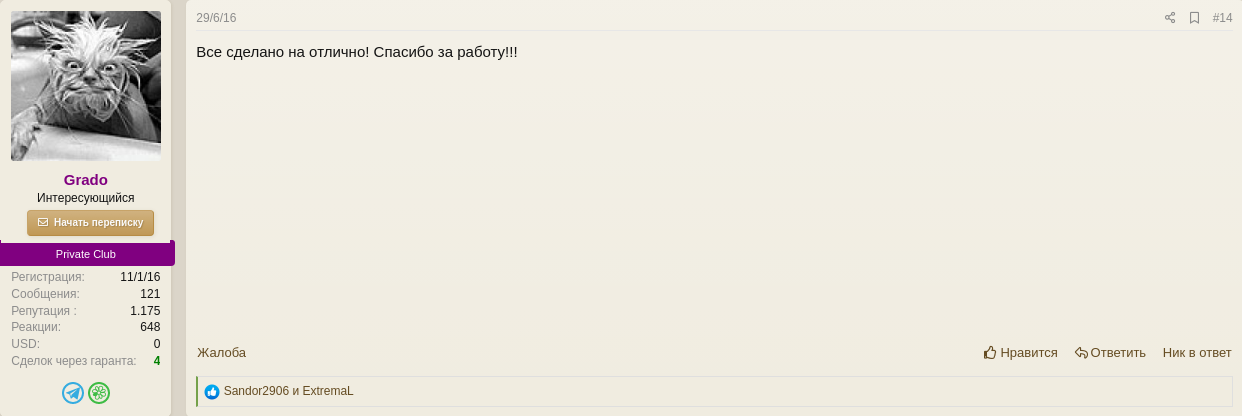Report the post via Жалоба
The image size is (1242, 416).
221,353
